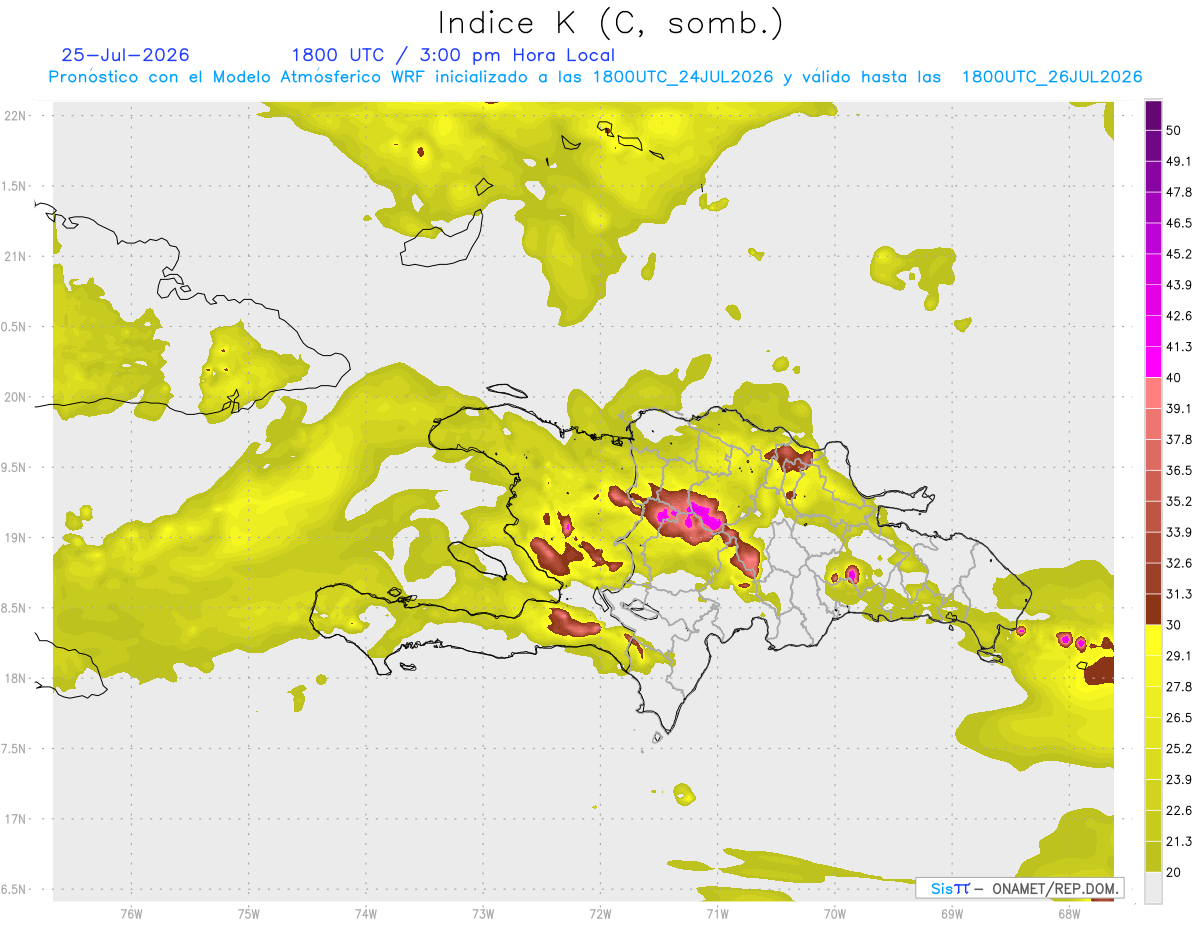Click the 17N latitude label

[x=15, y=819]
